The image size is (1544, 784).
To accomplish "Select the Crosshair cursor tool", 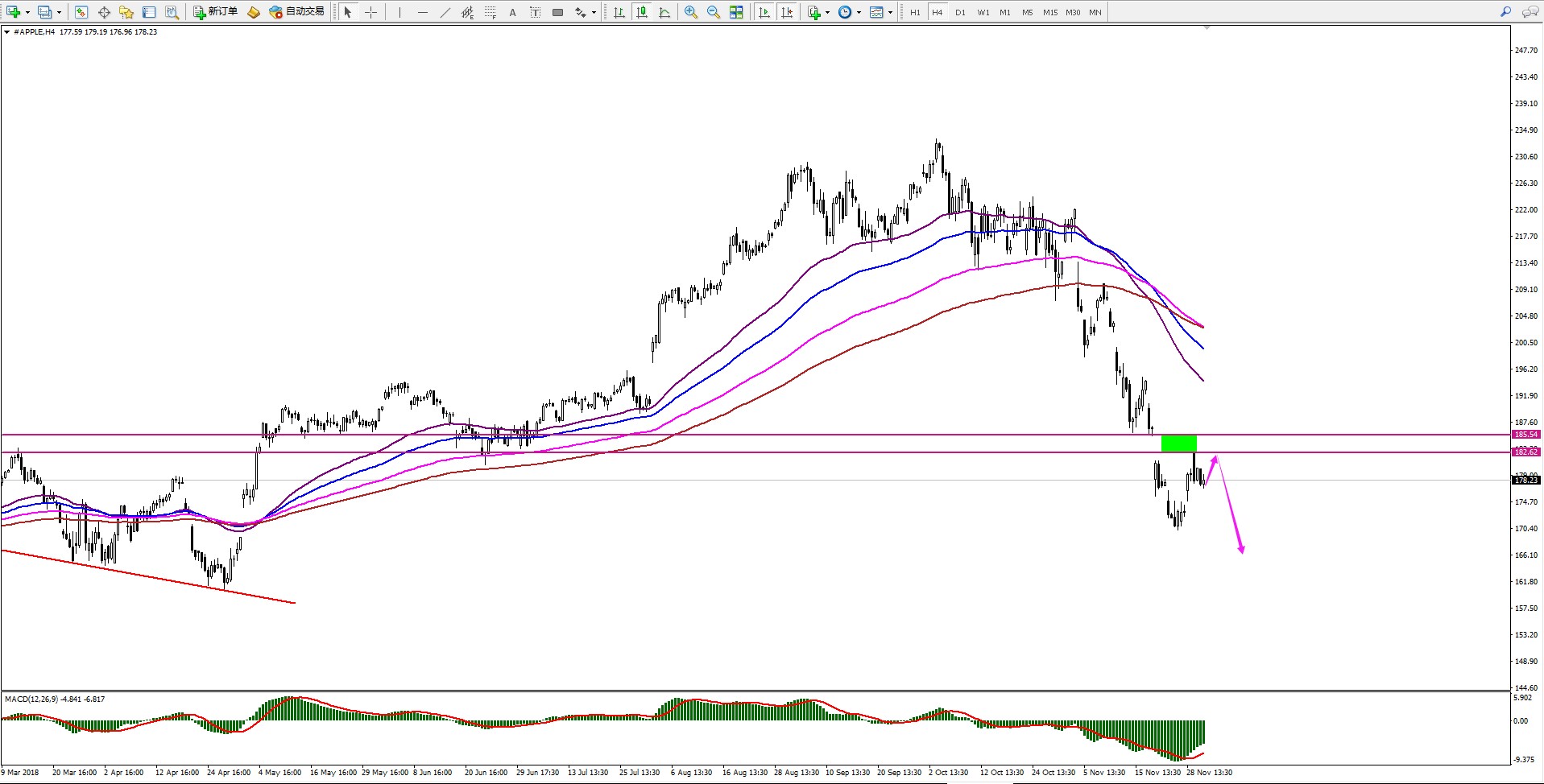I will point(370,12).
